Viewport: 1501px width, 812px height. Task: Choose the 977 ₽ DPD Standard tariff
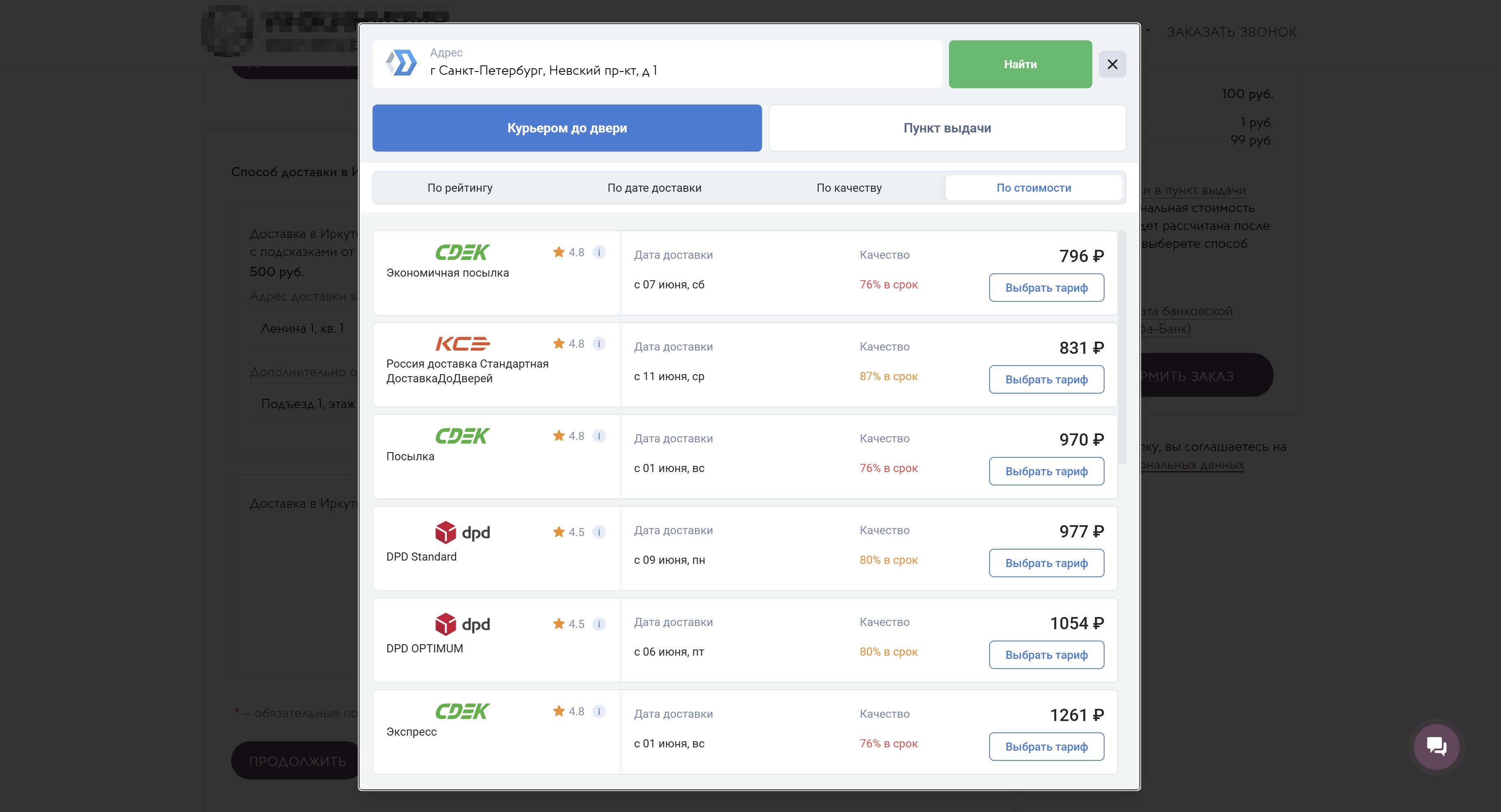(x=1046, y=563)
